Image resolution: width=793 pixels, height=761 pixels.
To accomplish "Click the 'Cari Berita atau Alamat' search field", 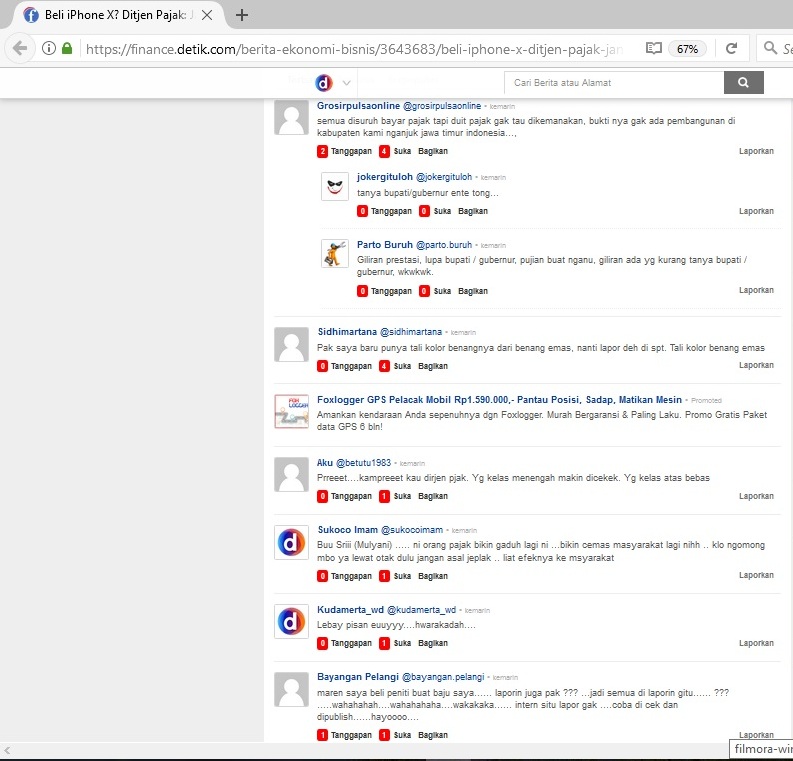I will point(613,83).
